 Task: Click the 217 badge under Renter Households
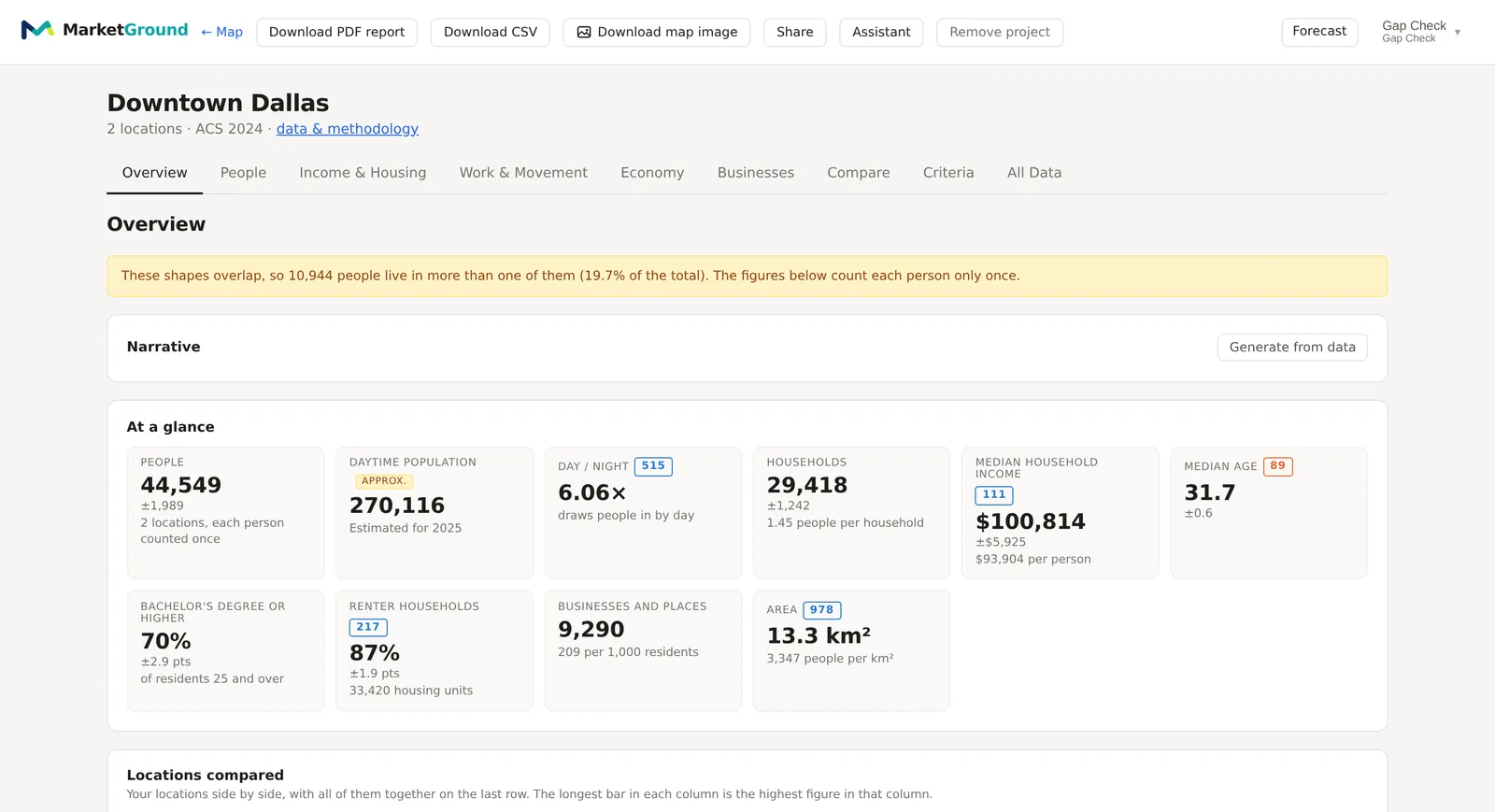click(368, 628)
